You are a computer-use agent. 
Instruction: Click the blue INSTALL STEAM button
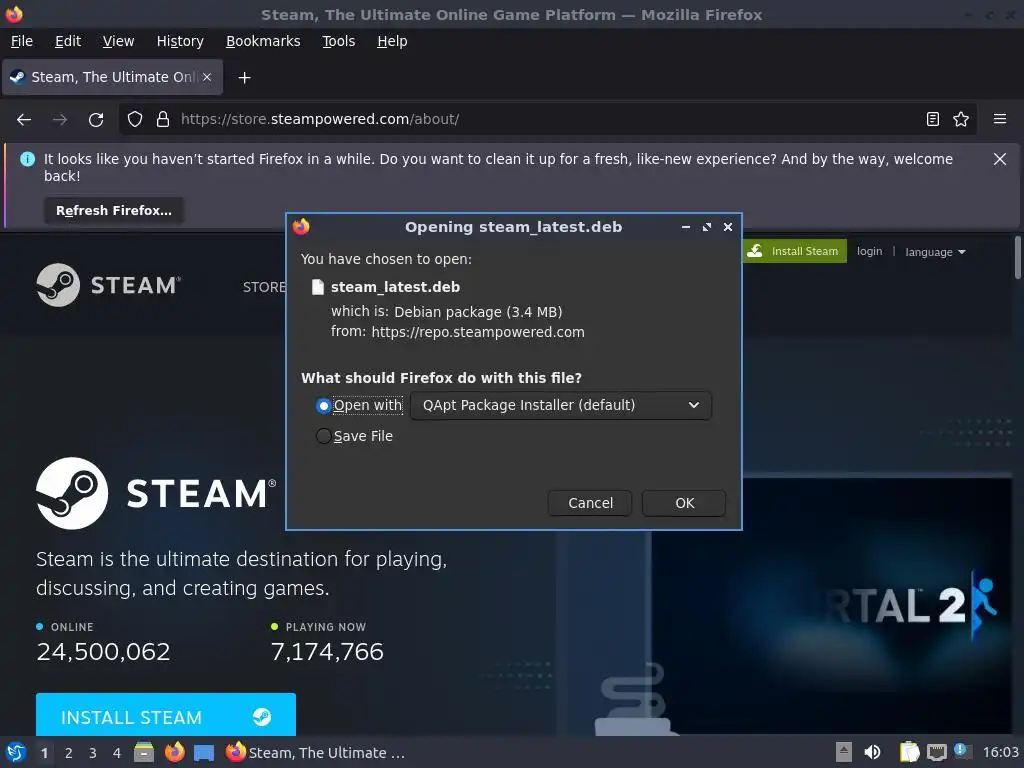[x=166, y=716]
